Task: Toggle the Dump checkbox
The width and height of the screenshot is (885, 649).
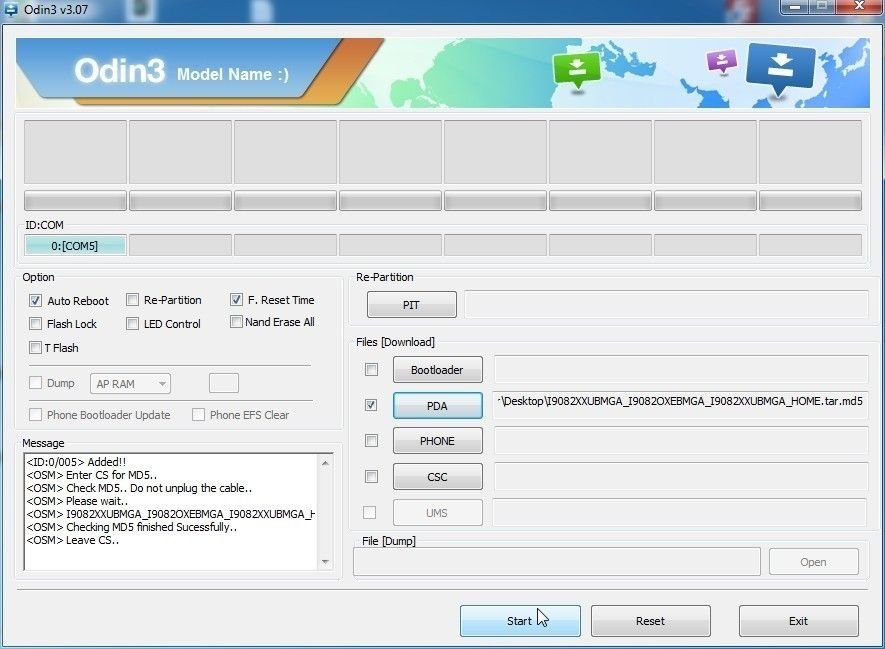Action: pos(35,383)
